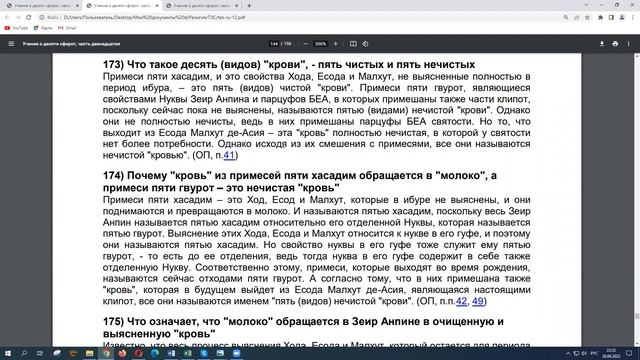Open a new browser tab
The width and height of the screenshot is (640, 360).
pyautogui.click(x=249, y=6)
